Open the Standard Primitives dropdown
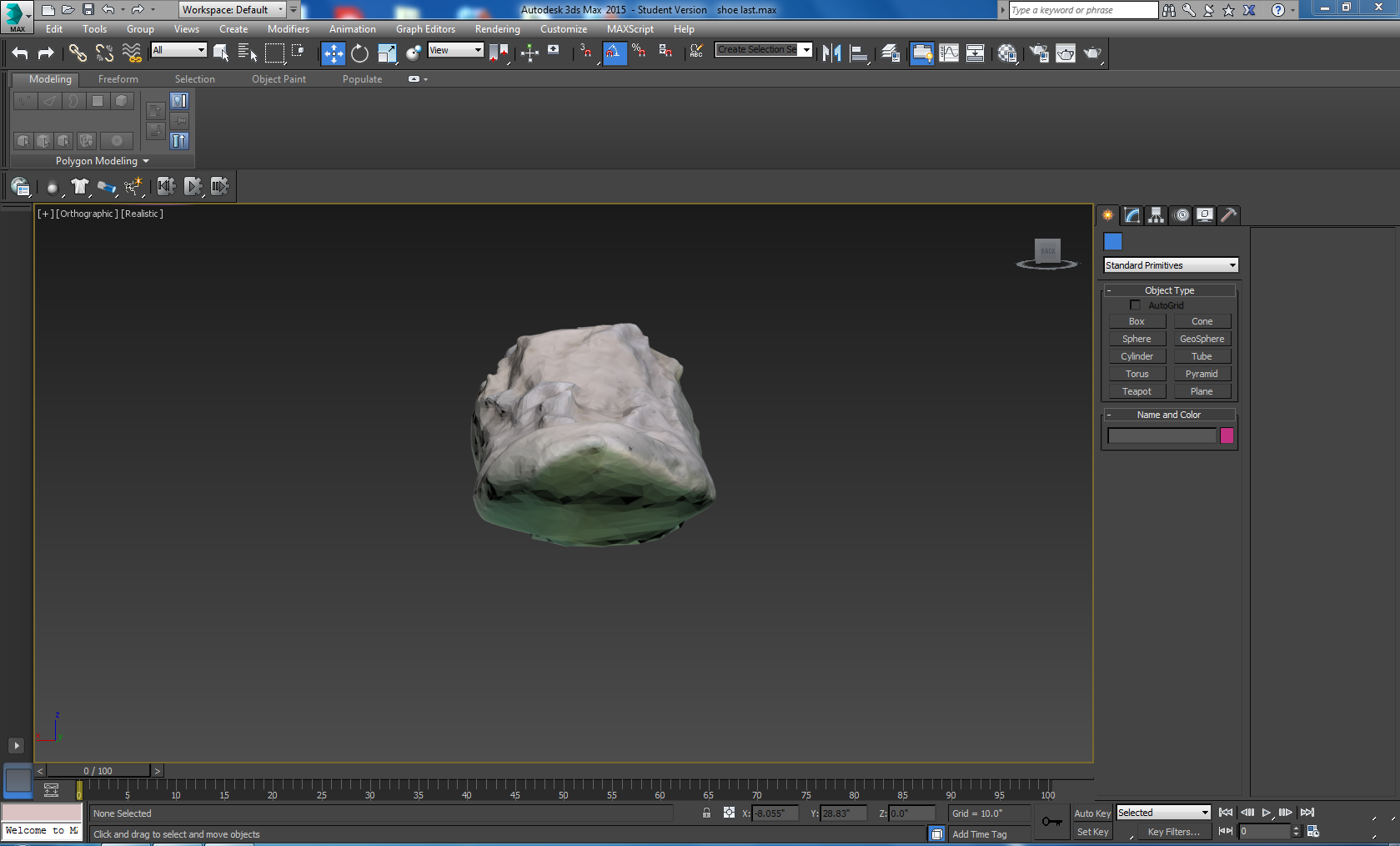1400x846 pixels. tap(1171, 265)
